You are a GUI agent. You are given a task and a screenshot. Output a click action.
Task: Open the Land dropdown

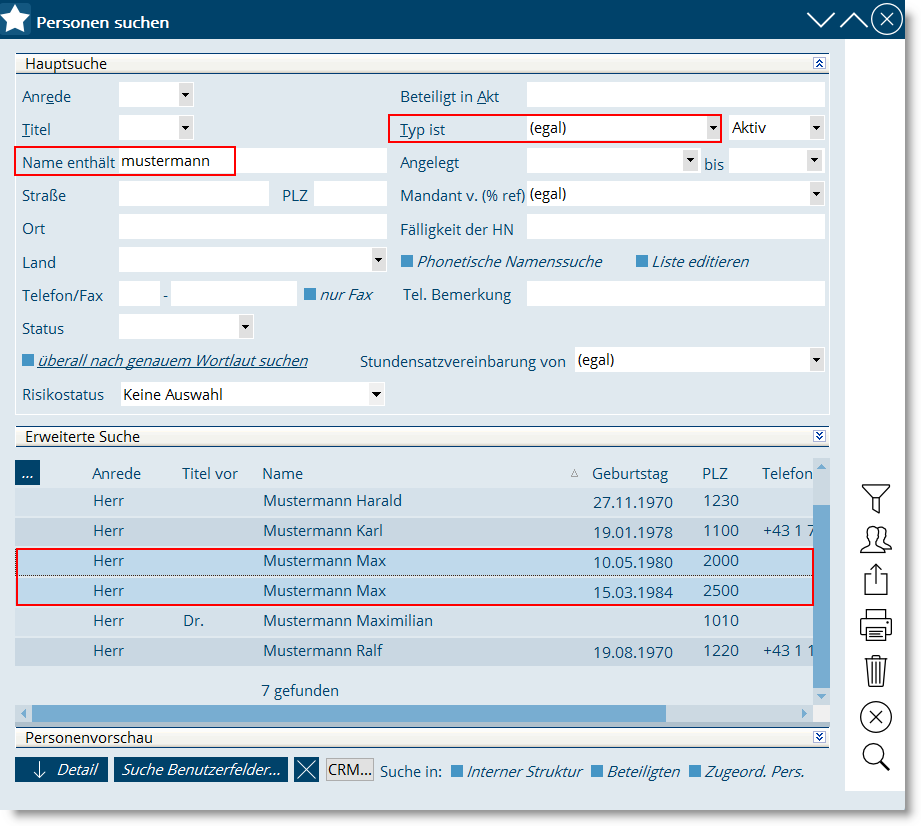click(379, 260)
